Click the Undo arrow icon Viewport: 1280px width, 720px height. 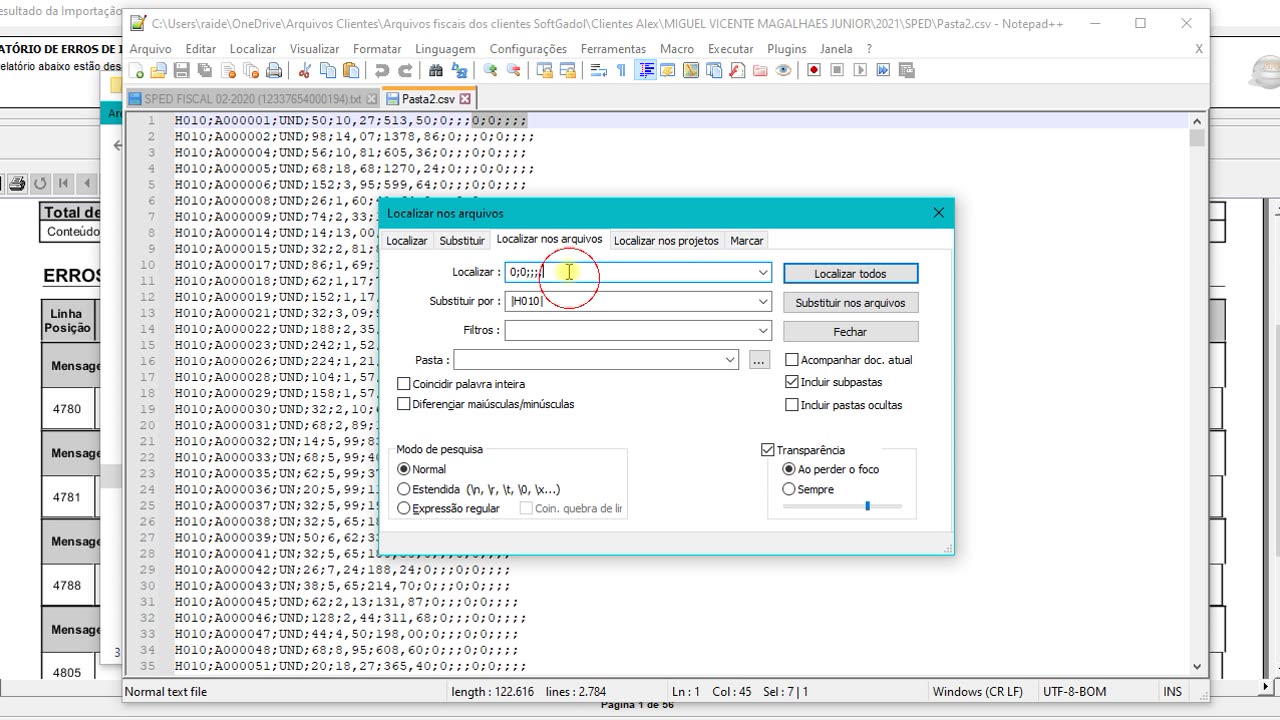(x=381, y=70)
